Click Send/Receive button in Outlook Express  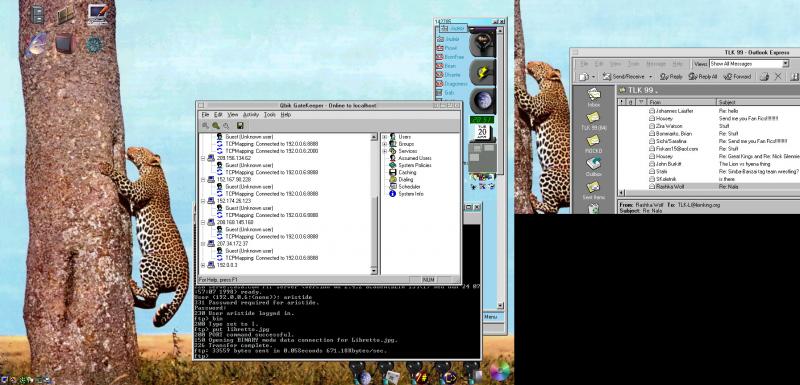[x=623, y=76]
